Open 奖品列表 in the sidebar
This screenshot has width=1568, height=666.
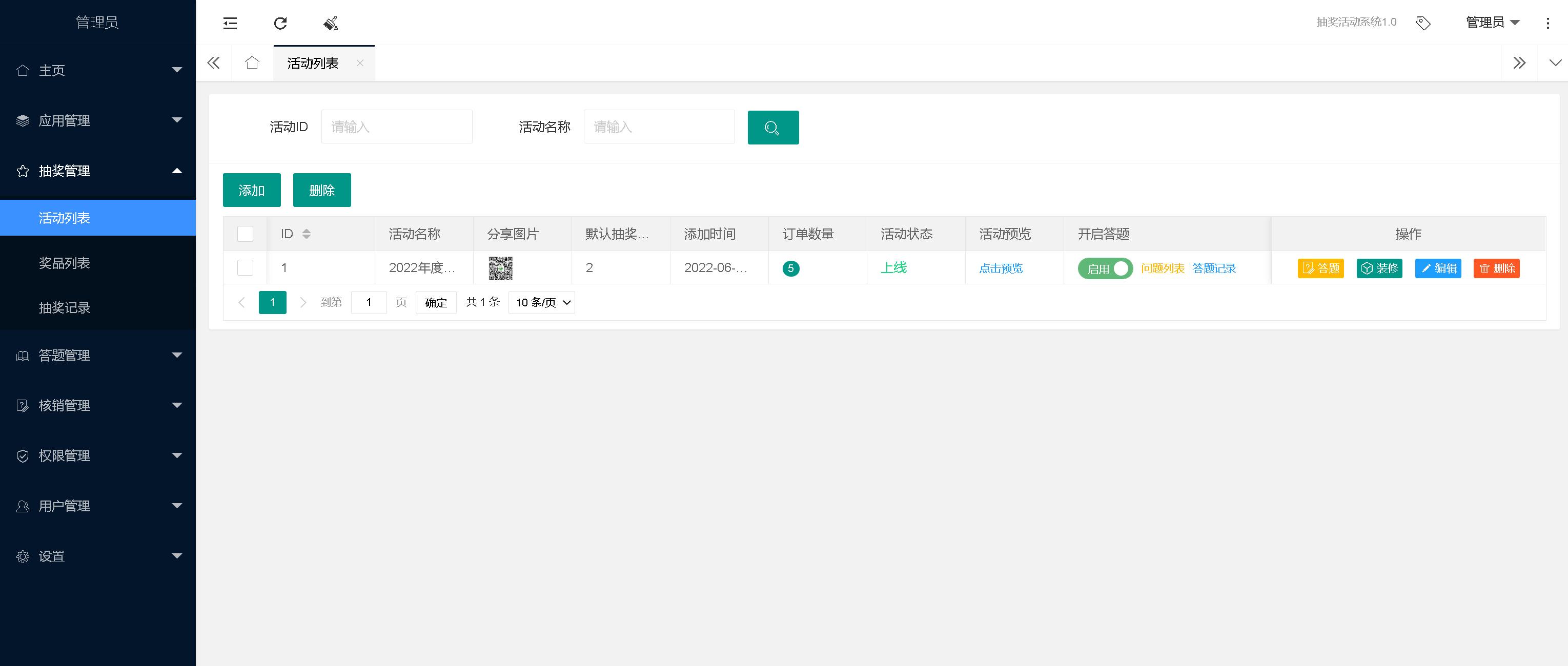pos(65,263)
